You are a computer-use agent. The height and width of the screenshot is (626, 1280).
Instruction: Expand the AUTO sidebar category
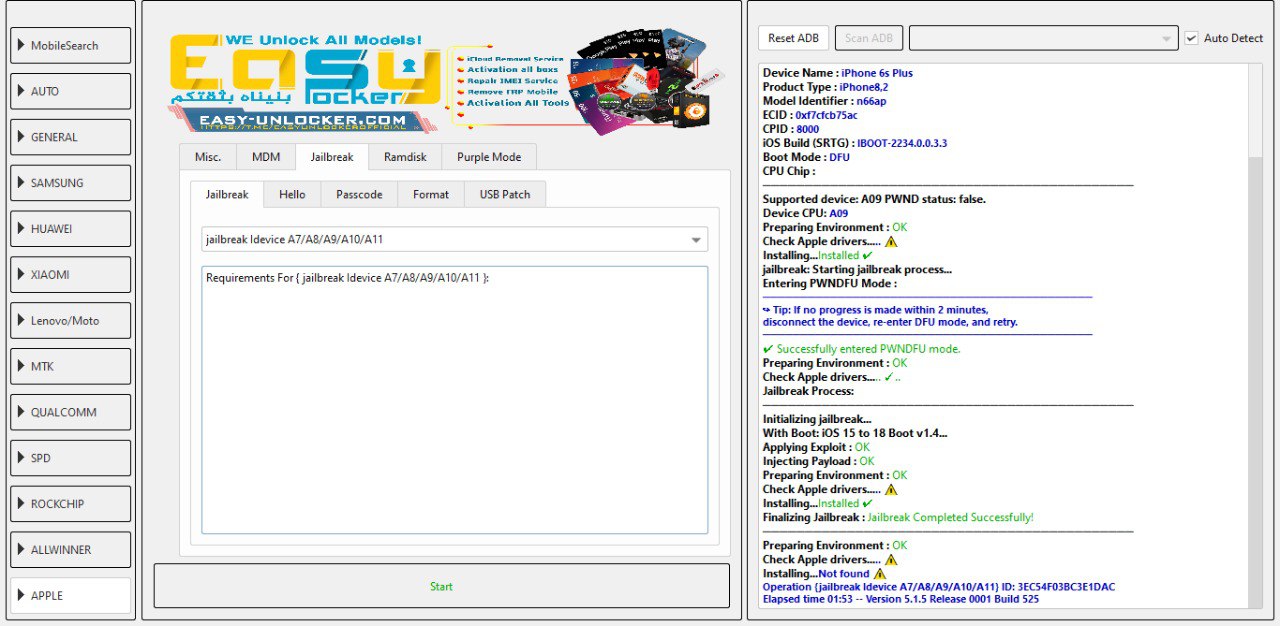coord(71,91)
